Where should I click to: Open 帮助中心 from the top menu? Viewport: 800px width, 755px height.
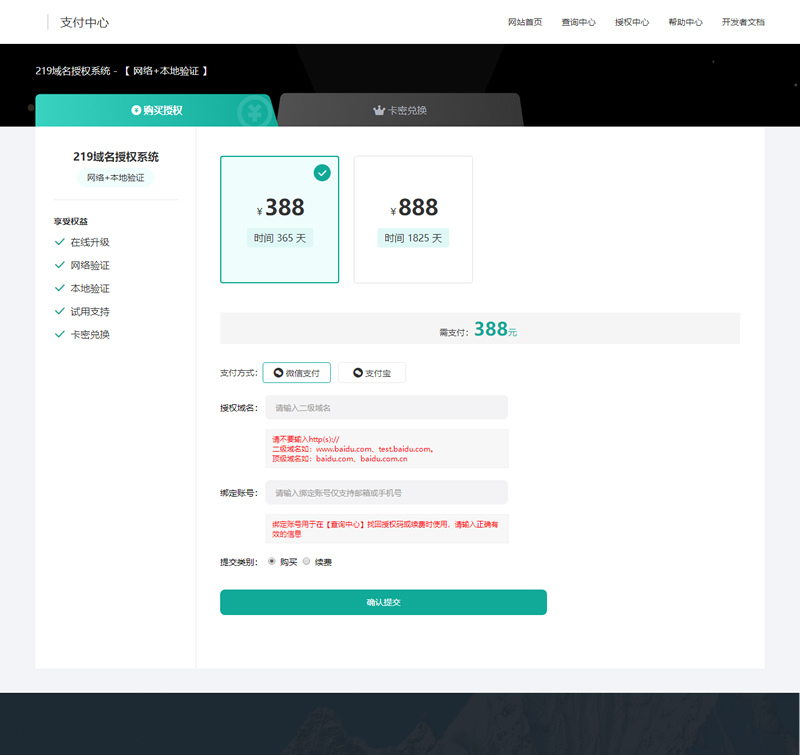click(x=685, y=21)
